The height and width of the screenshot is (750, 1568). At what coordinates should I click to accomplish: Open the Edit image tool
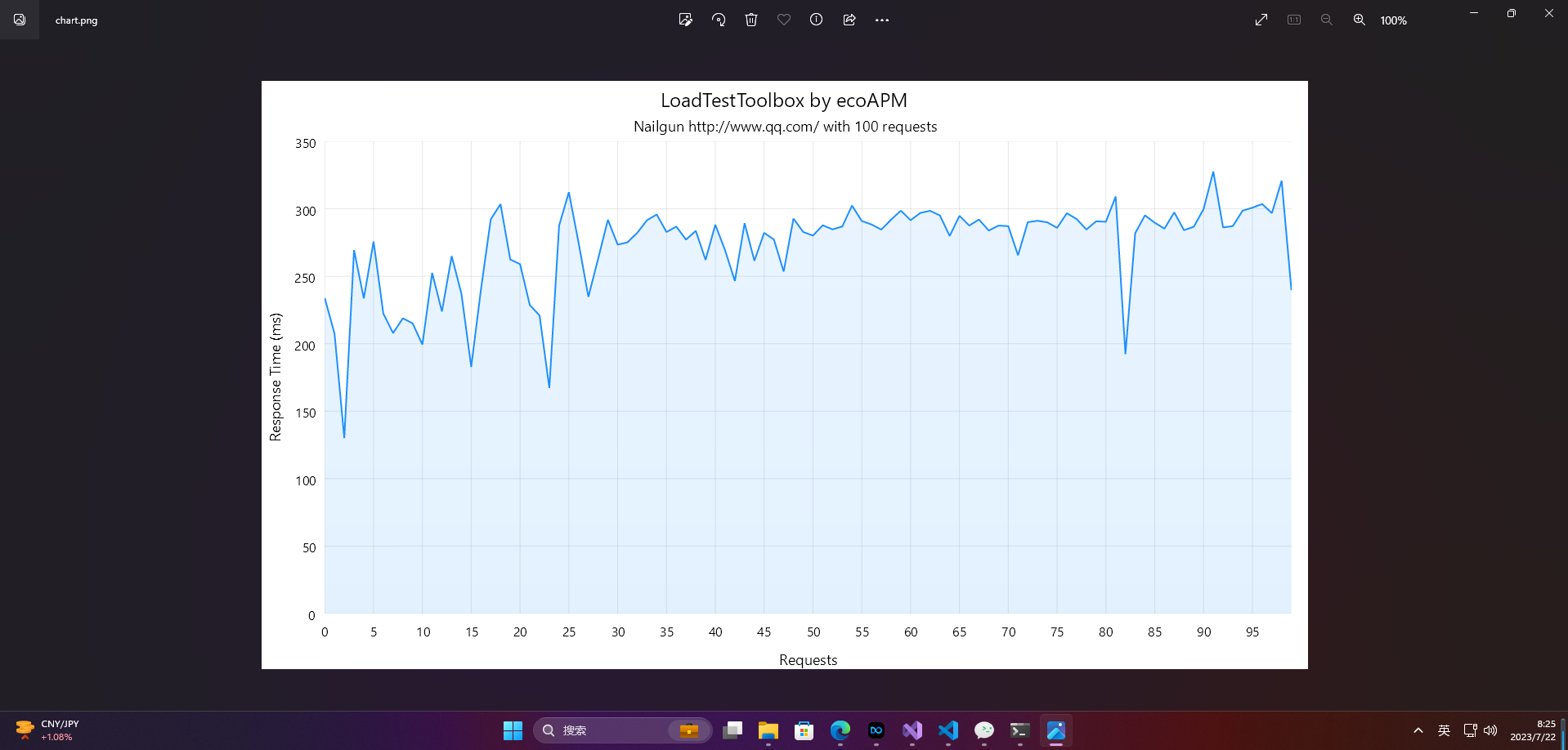[x=685, y=20]
